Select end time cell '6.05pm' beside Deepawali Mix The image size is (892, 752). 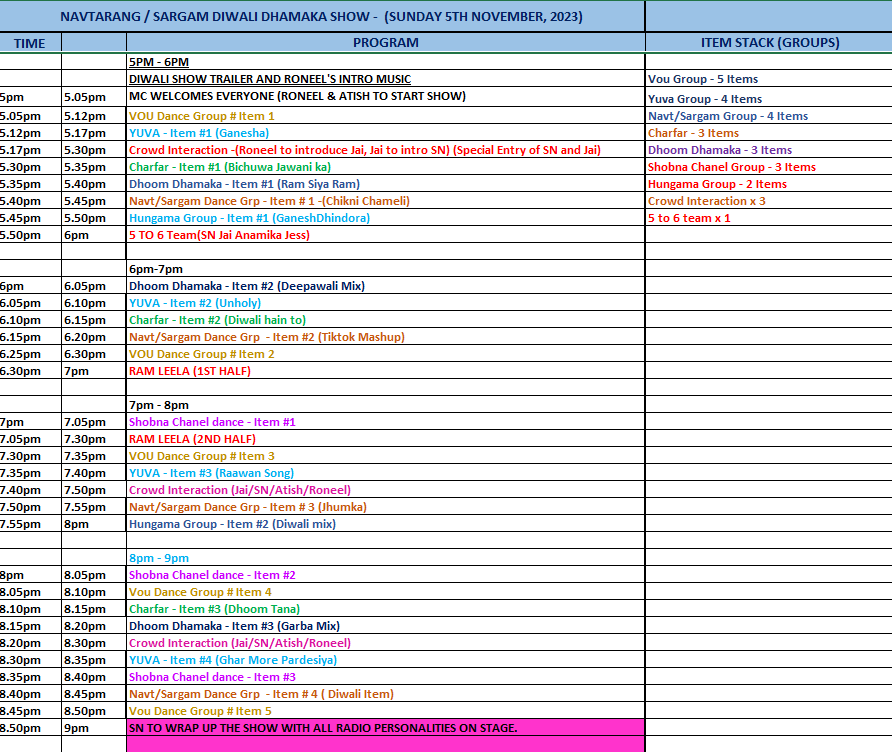click(94, 286)
